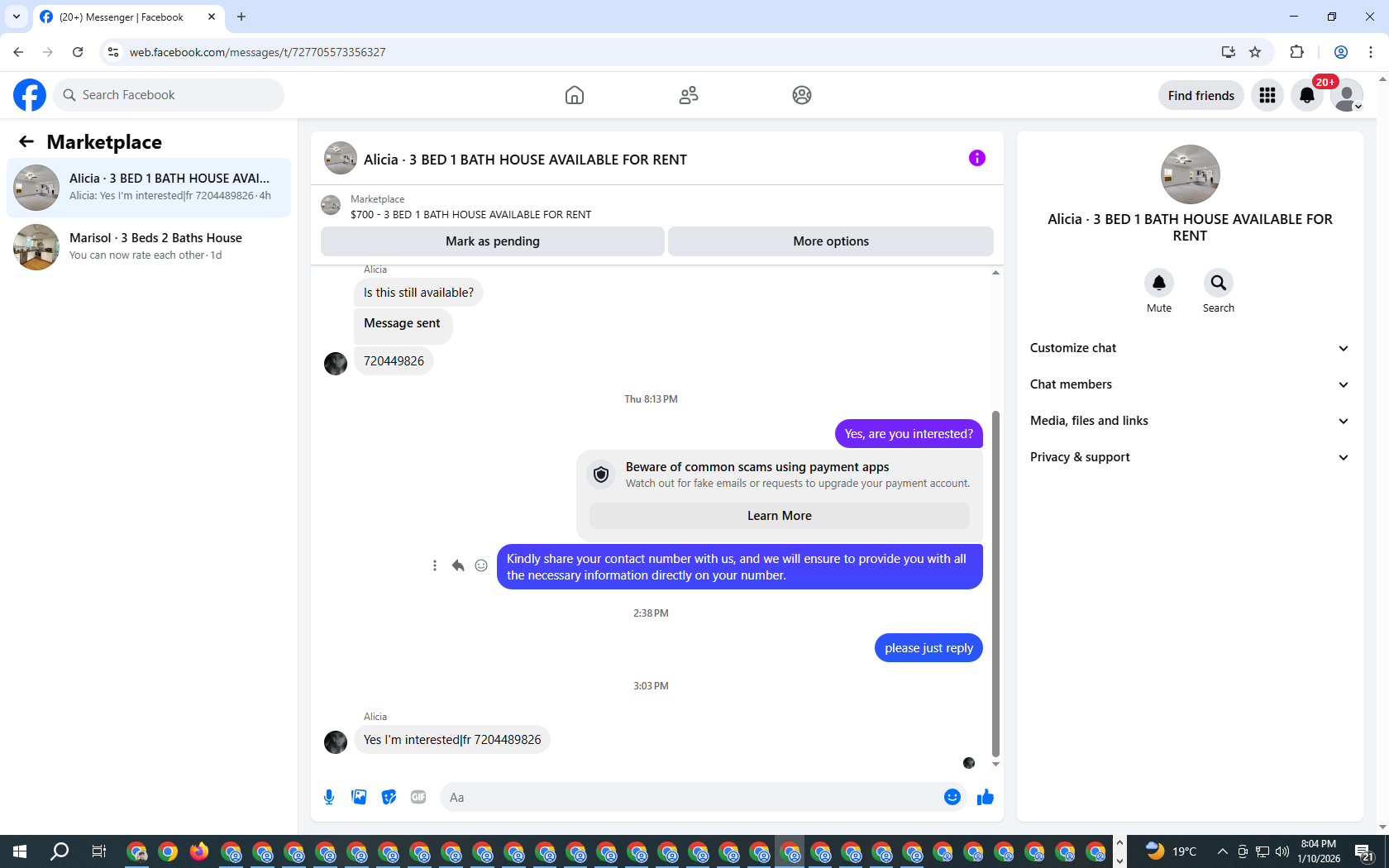Click the Facebook logo
This screenshot has width=1389, height=868.
(30, 95)
